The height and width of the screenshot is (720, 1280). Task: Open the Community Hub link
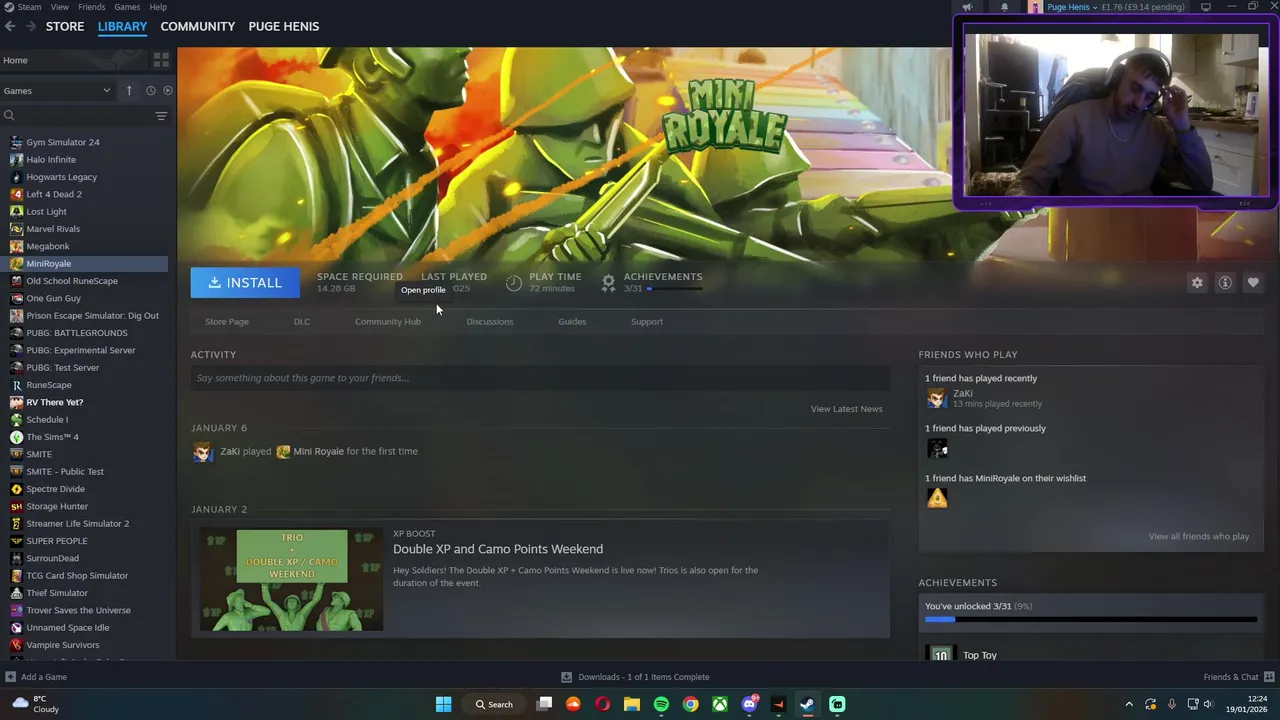[x=388, y=322]
